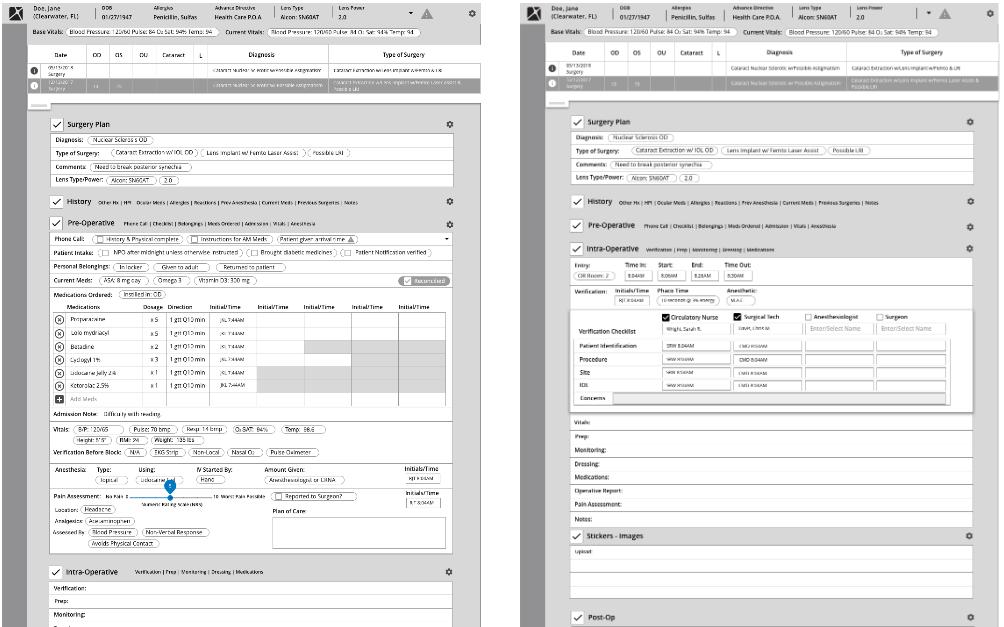Open Pre-Operative section gear on left screen

click(449, 224)
